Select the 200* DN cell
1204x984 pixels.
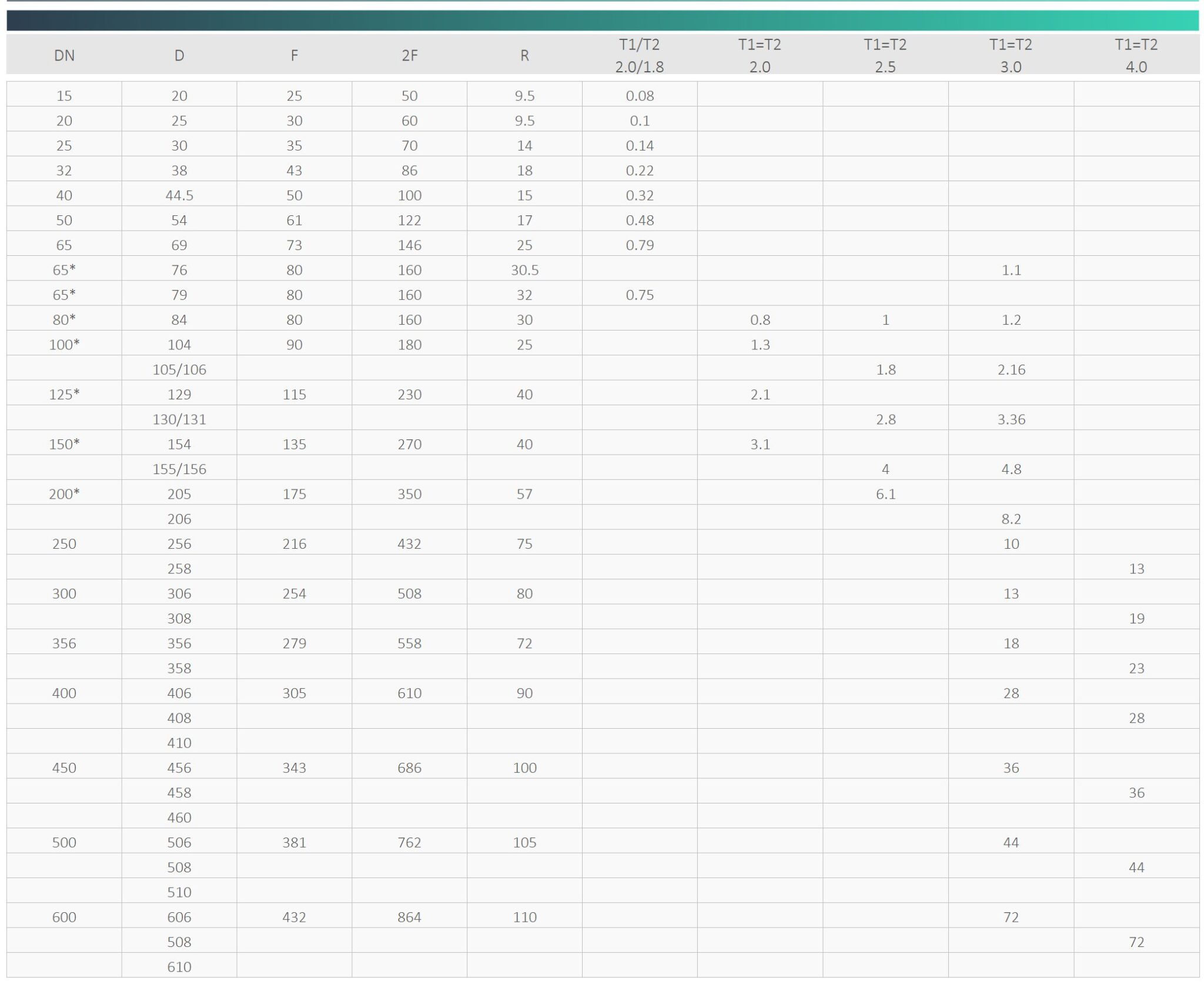click(64, 494)
